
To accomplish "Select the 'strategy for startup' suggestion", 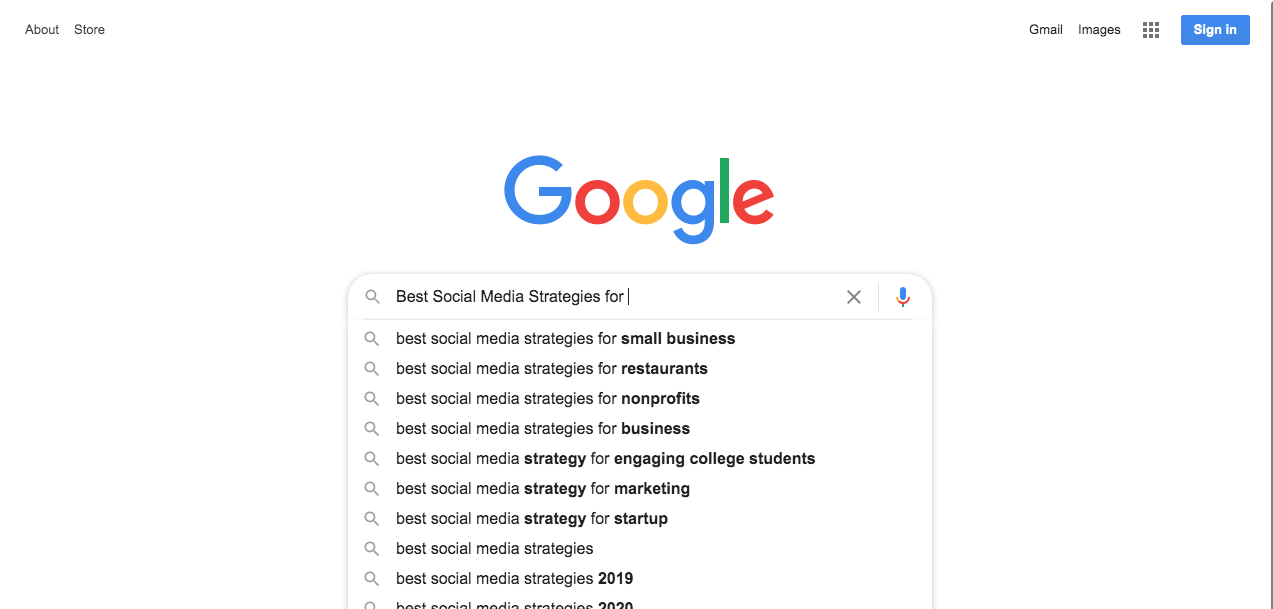I will pyautogui.click(x=531, y=519).
